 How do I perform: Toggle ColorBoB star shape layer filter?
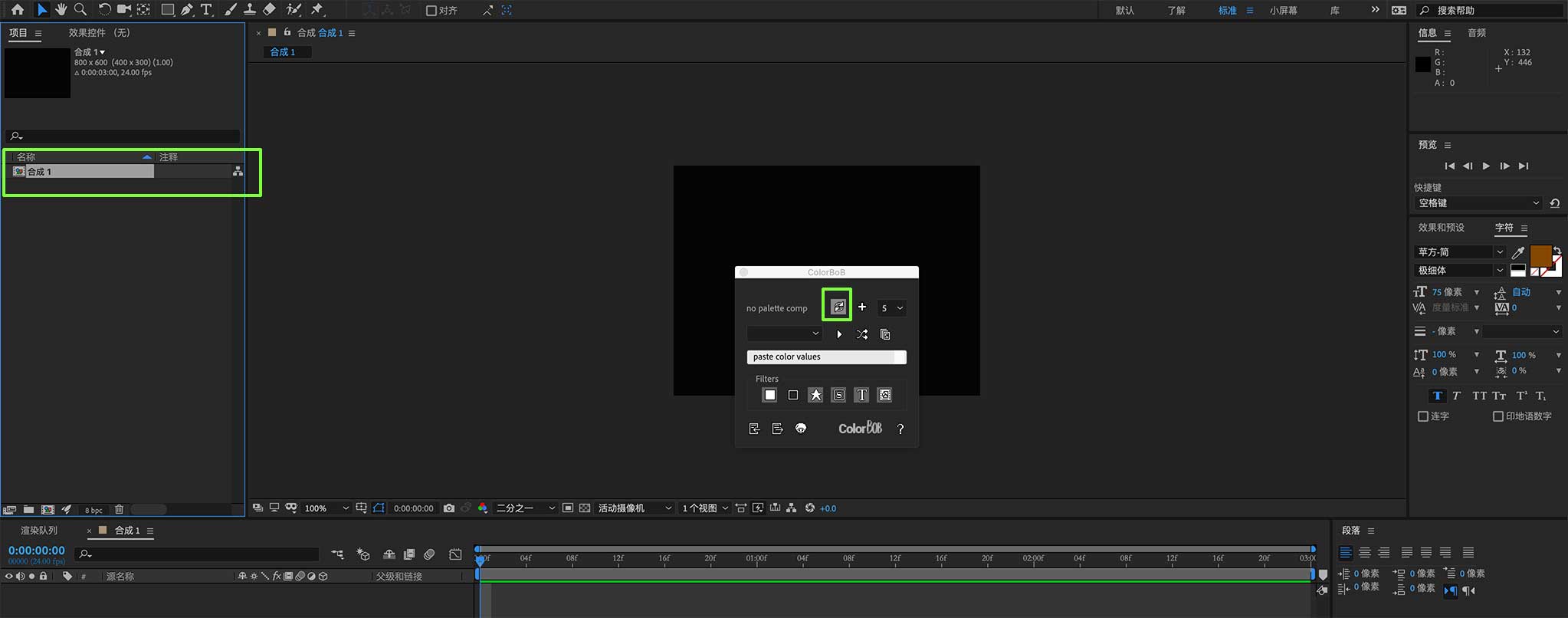point(816,395)
